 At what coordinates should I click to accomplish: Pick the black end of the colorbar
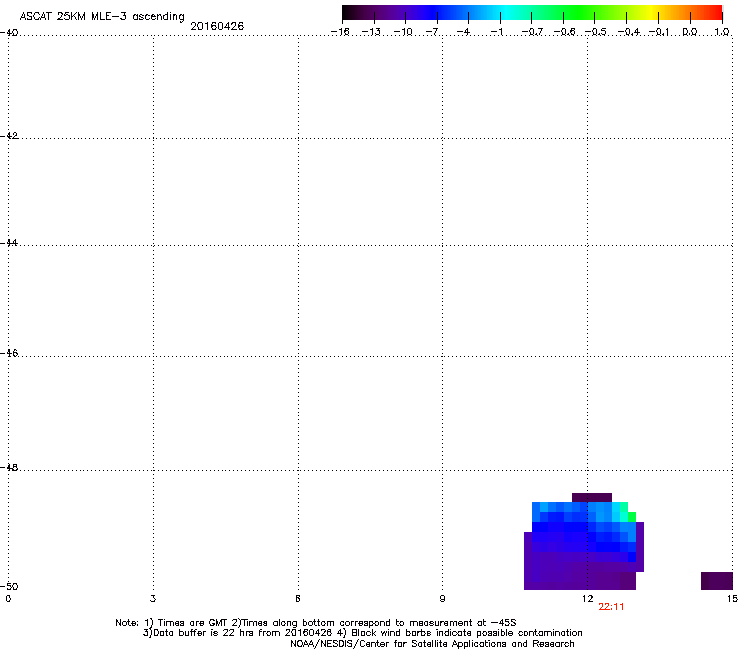click(349, 12)
